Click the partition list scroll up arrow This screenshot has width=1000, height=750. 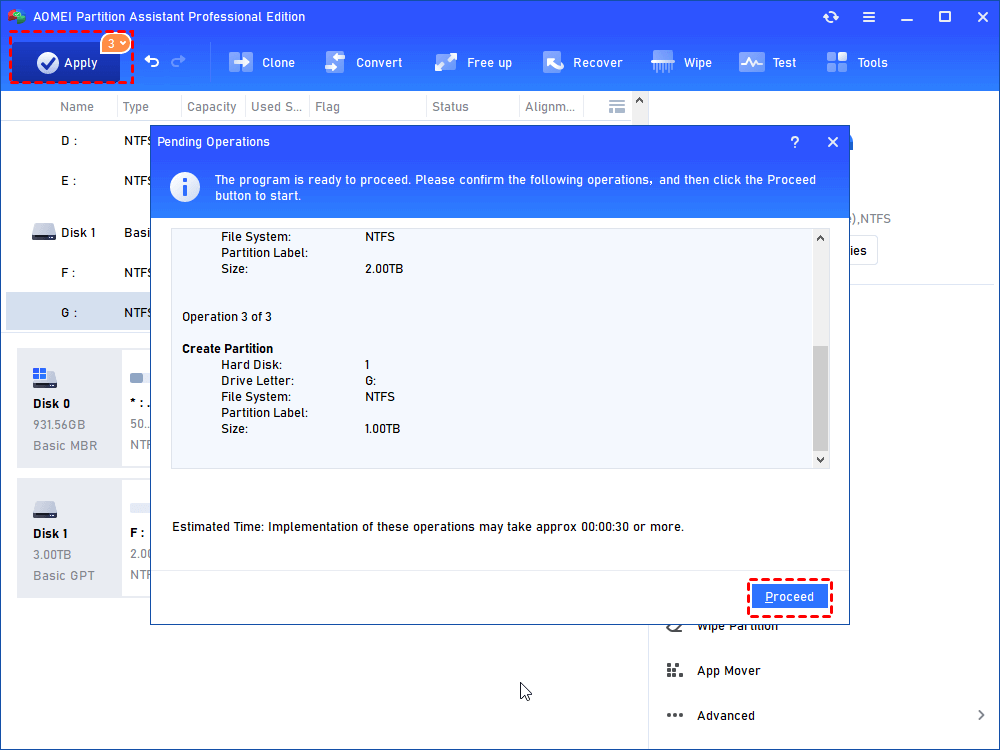coord(640,101)
